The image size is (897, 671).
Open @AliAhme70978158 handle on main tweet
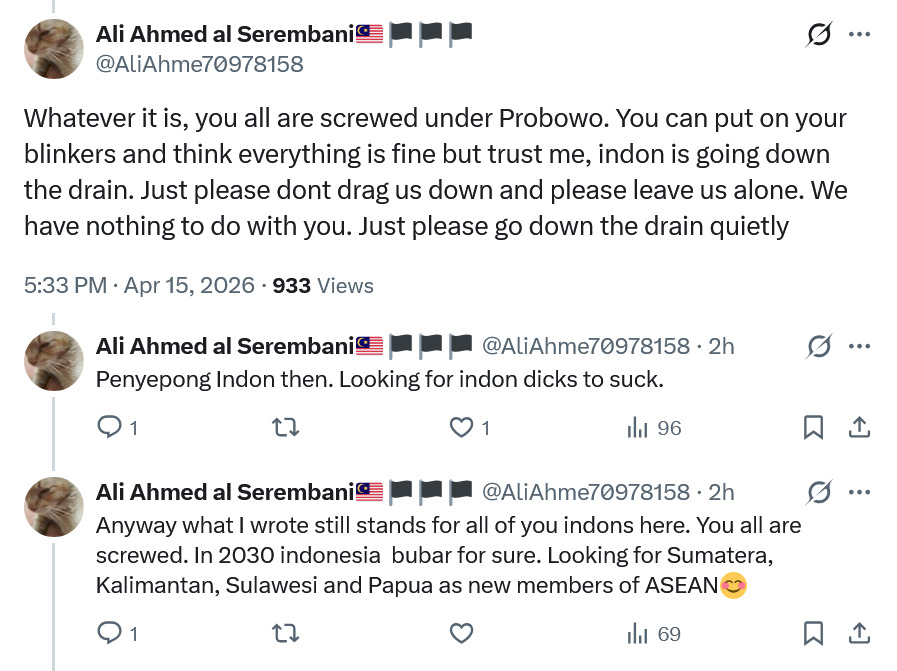coord(199,65)
